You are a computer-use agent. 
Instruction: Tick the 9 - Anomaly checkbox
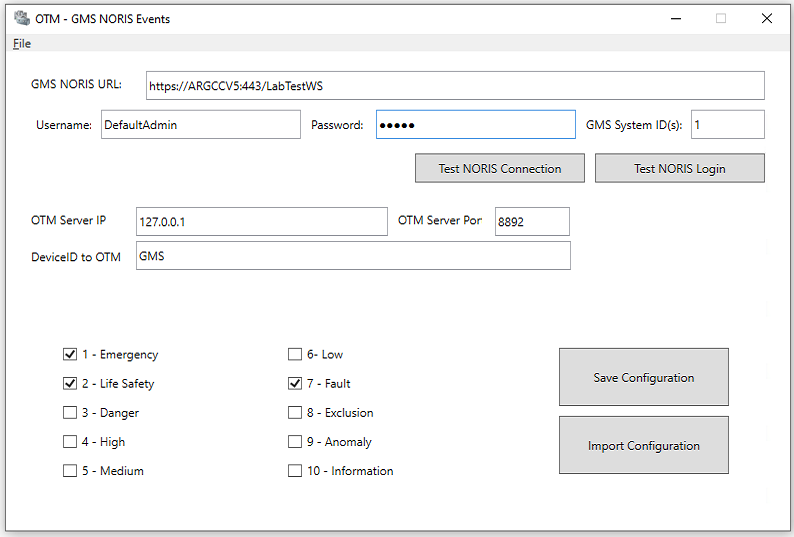(x=295, y=441)
